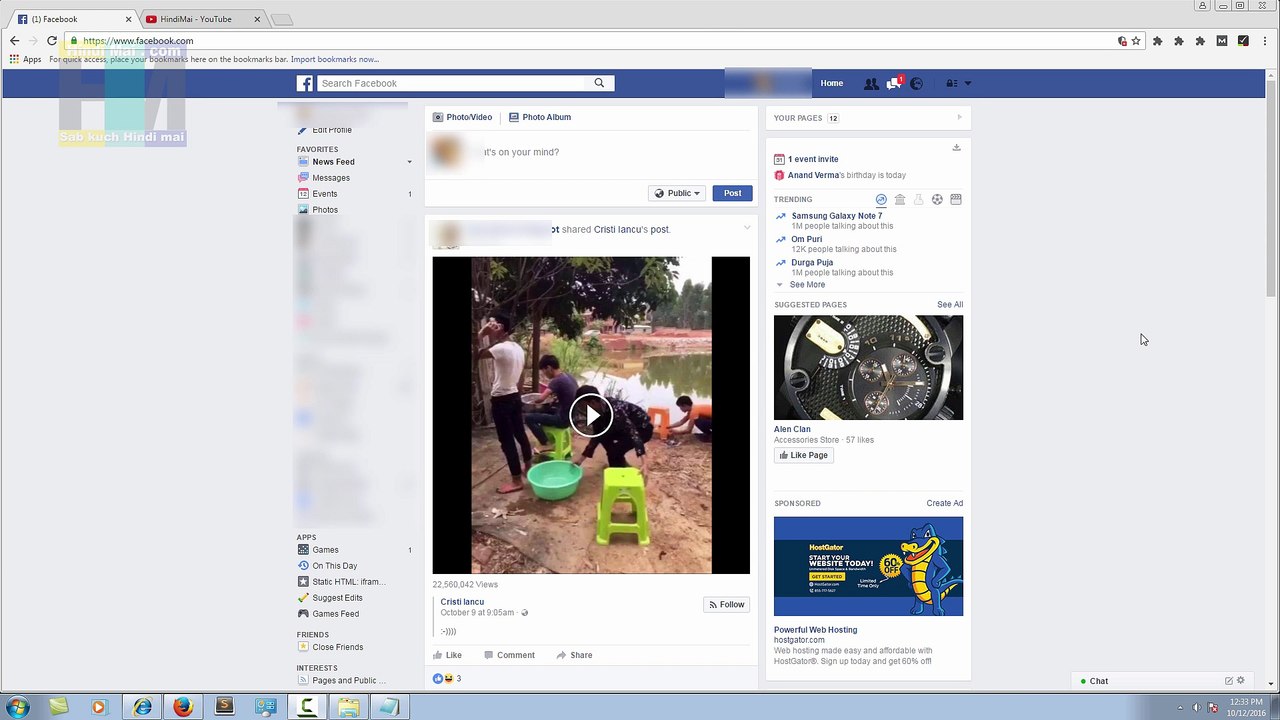Open notifications globe icon

click(x=916, y=84)
